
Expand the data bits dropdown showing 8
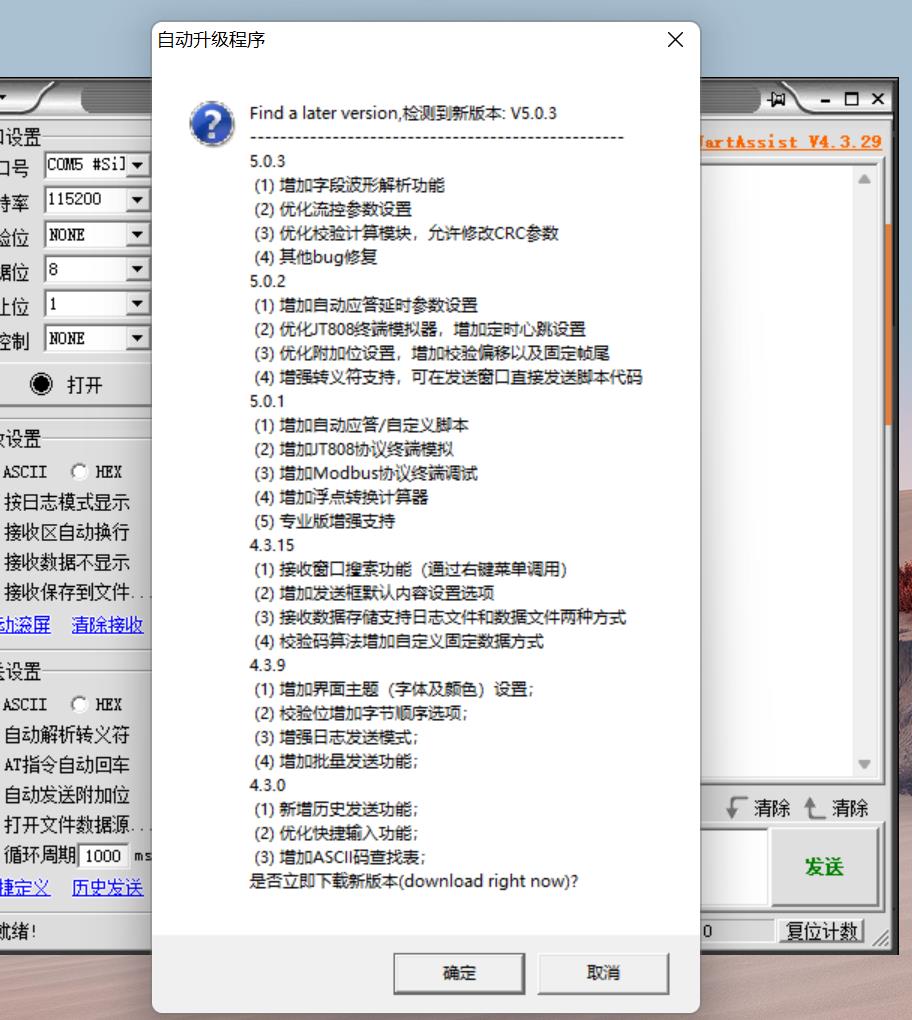137,270
